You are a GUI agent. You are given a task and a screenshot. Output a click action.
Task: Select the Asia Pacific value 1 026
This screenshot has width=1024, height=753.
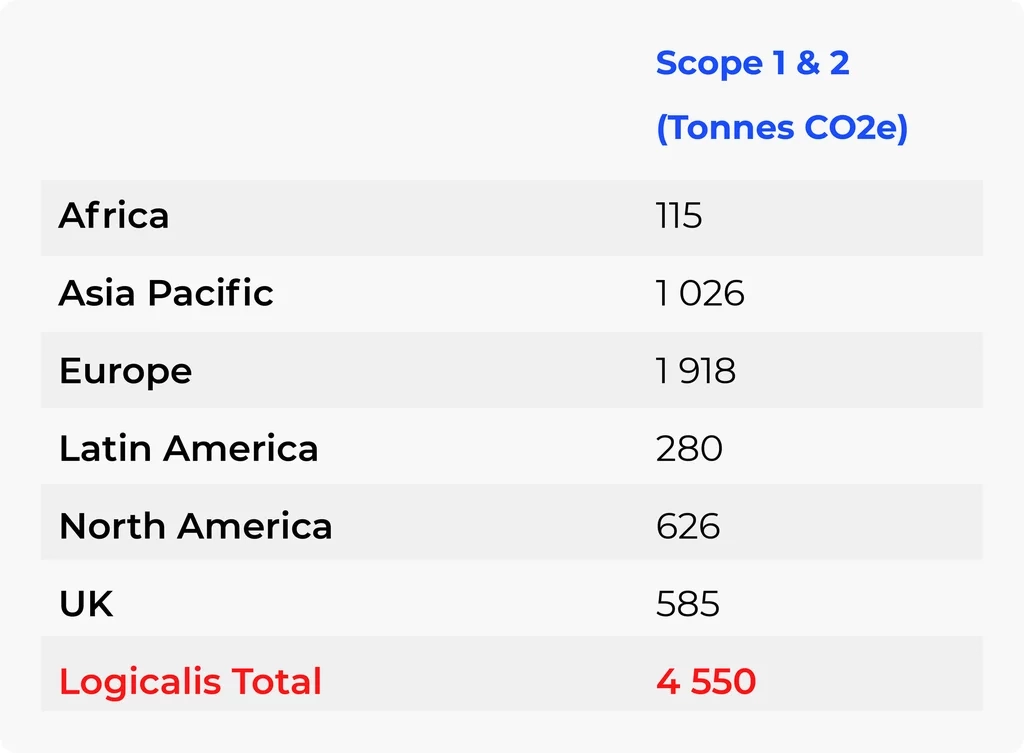[x=700, y=293]
